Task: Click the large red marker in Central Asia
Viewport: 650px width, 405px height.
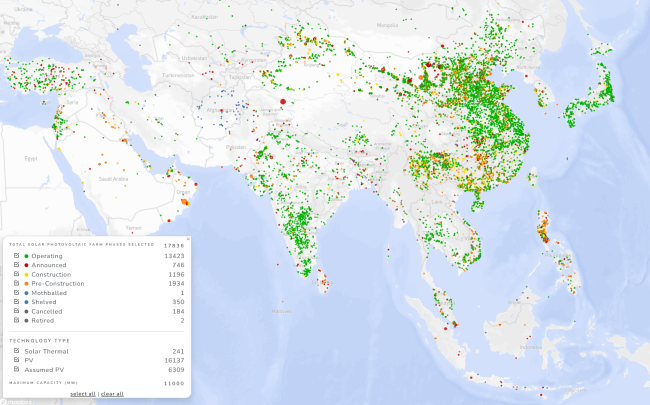Action: tap(283, 101)
